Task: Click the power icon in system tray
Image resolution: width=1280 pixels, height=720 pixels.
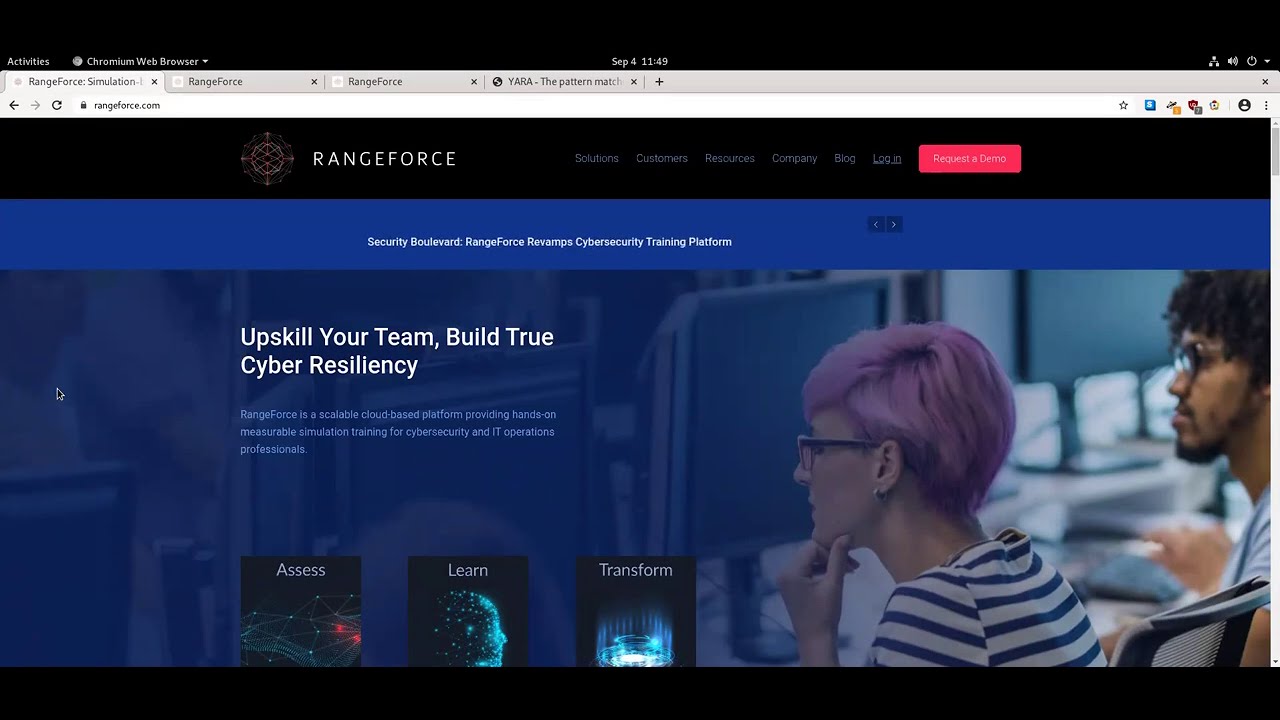Action: 1251,61
